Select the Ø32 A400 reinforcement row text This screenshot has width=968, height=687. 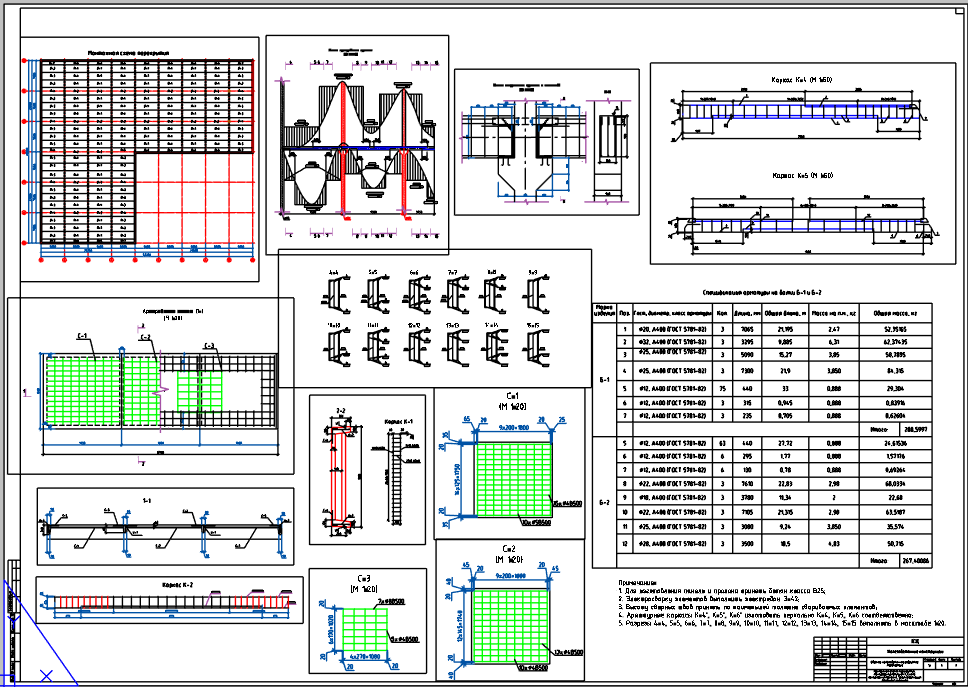672,341
